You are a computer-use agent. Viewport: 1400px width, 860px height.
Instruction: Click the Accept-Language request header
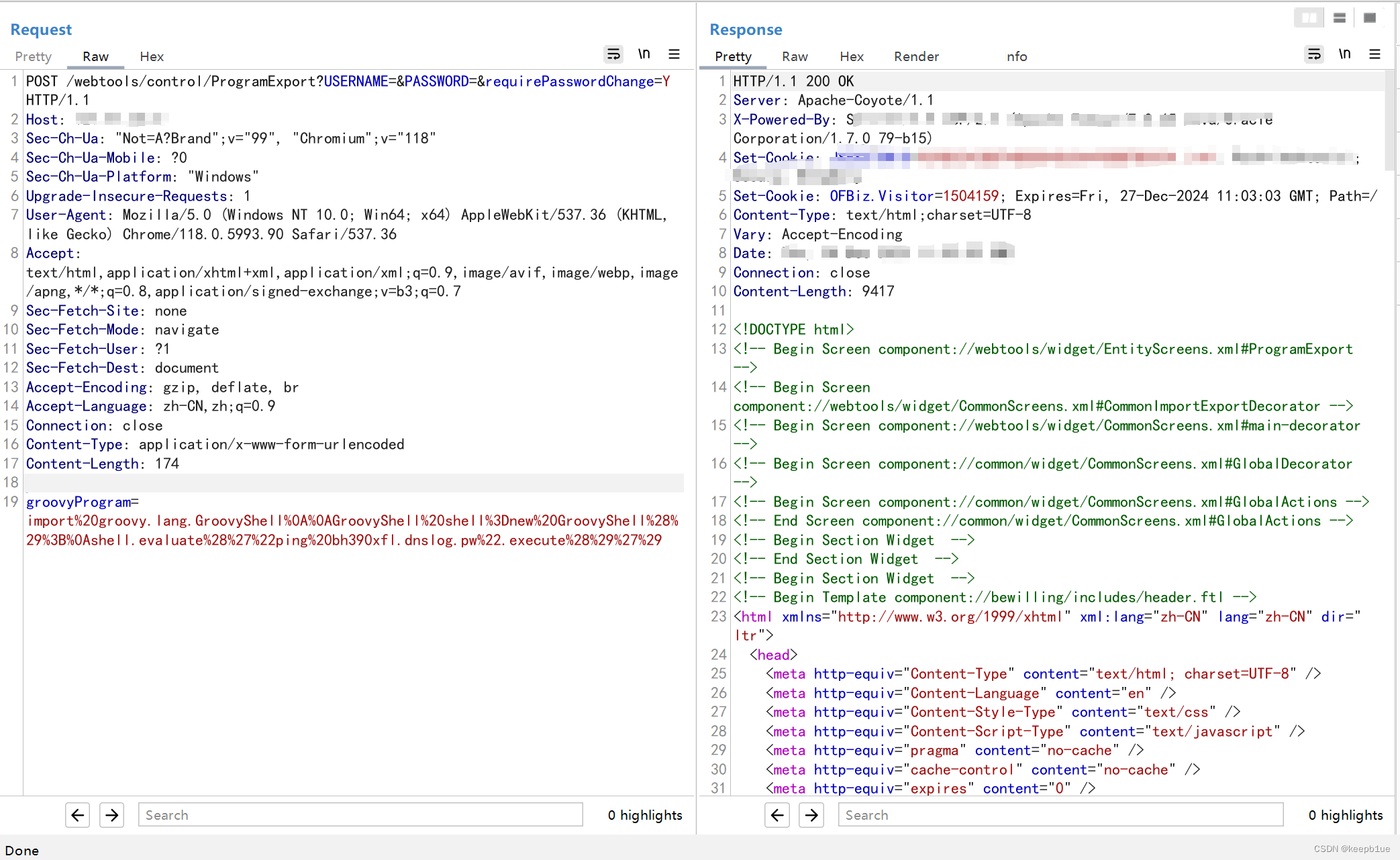tap(150, 407)
